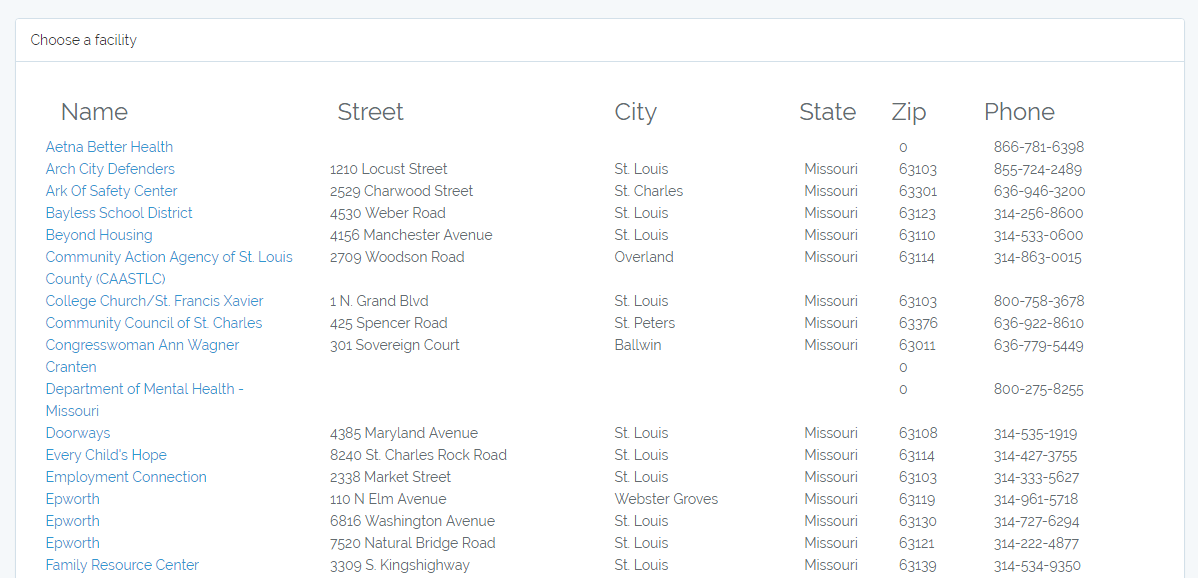Click phone number 314-961-5718

click(x=1036, y=499)
